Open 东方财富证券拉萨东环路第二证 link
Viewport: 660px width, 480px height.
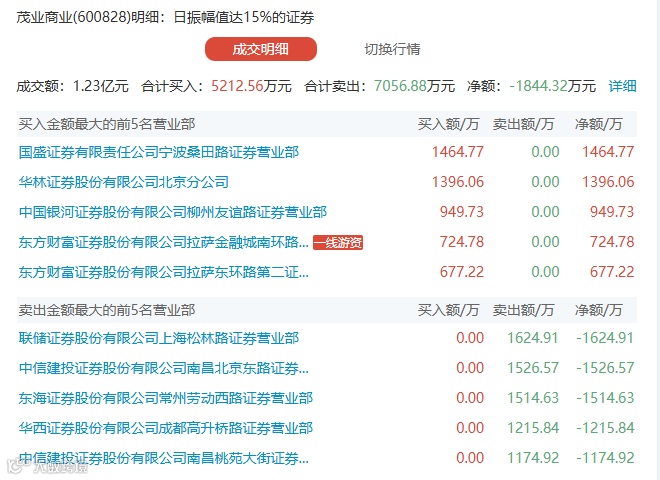click(x=164, y=272)
